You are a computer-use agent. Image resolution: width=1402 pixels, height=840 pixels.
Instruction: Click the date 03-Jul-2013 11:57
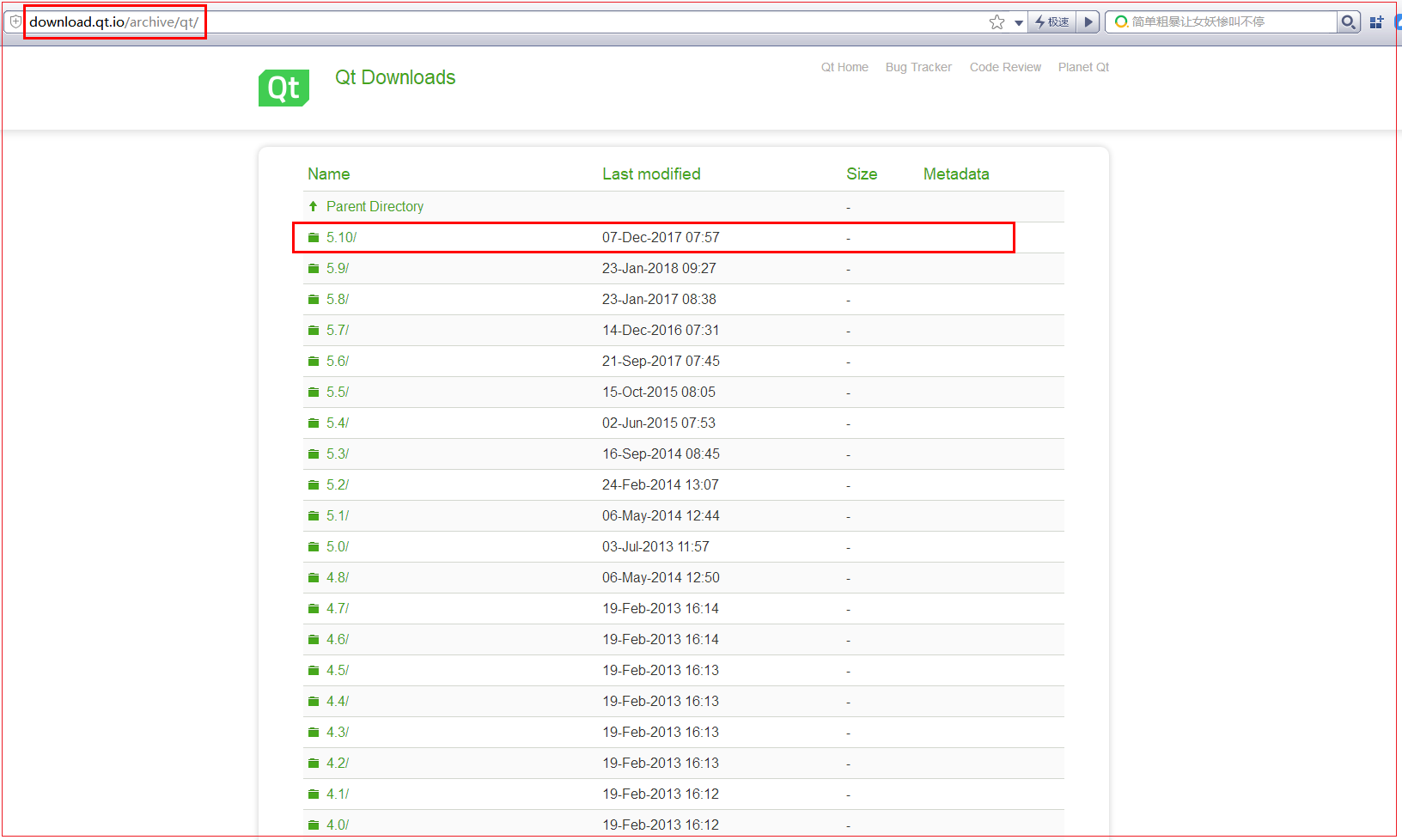click(655, 547)
